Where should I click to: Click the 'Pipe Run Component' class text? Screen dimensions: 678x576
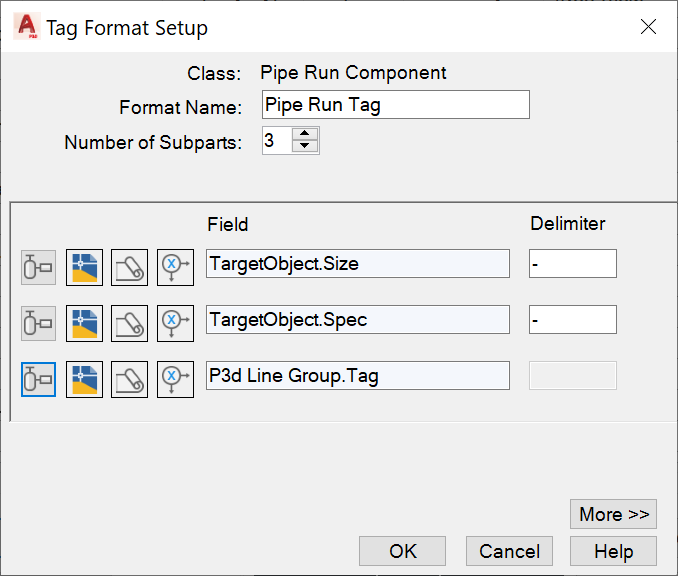click(353, 73)
